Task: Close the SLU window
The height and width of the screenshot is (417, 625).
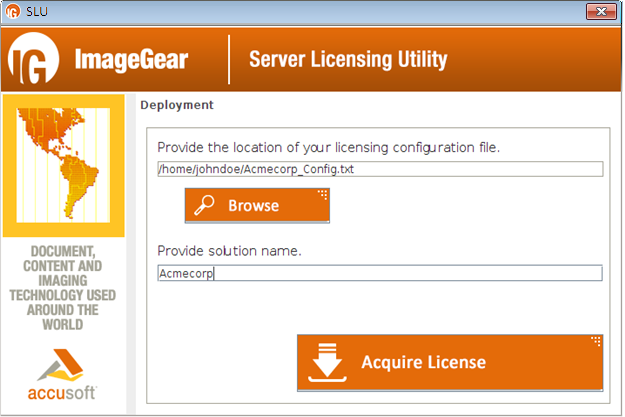Action: 602,11
